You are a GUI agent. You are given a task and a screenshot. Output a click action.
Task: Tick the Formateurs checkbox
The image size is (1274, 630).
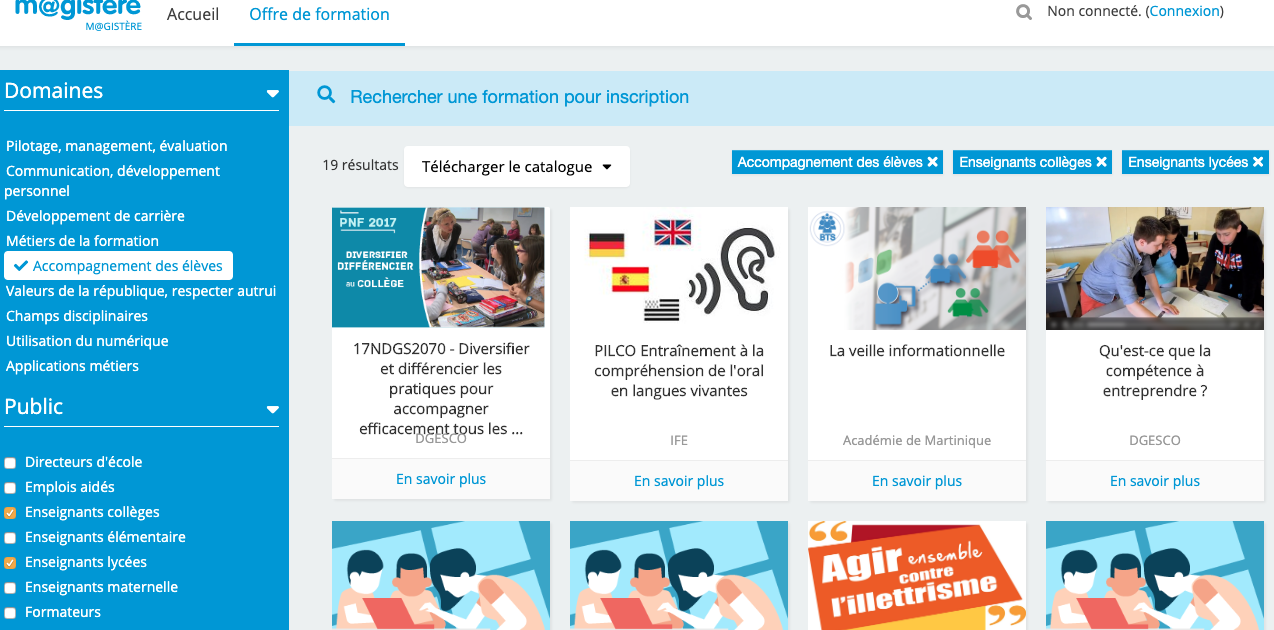10,613
